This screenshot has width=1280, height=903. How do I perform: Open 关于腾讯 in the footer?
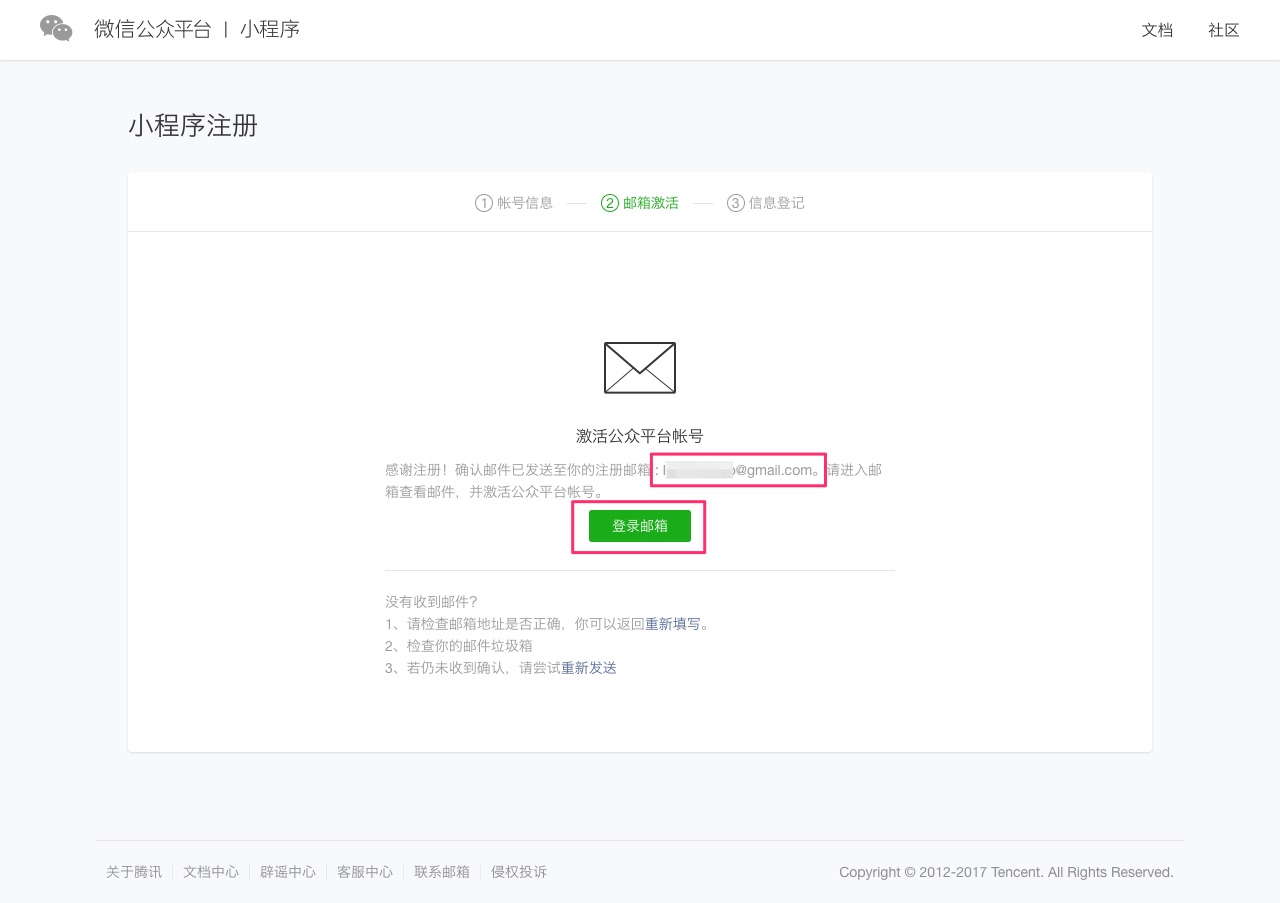coord(134,872)
